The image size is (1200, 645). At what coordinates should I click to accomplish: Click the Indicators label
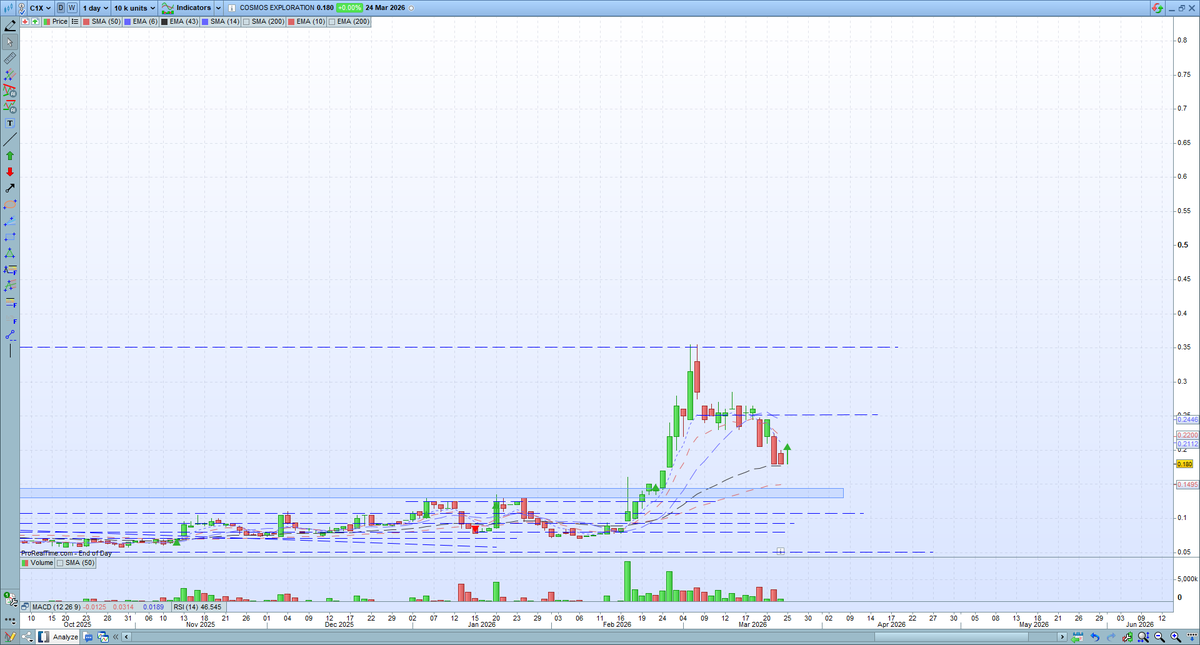(193, 7)
